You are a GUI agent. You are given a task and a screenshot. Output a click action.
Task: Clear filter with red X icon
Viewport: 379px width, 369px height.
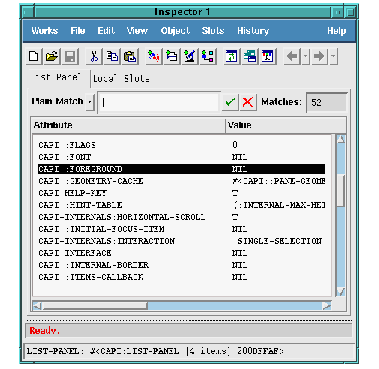(248, 102)
